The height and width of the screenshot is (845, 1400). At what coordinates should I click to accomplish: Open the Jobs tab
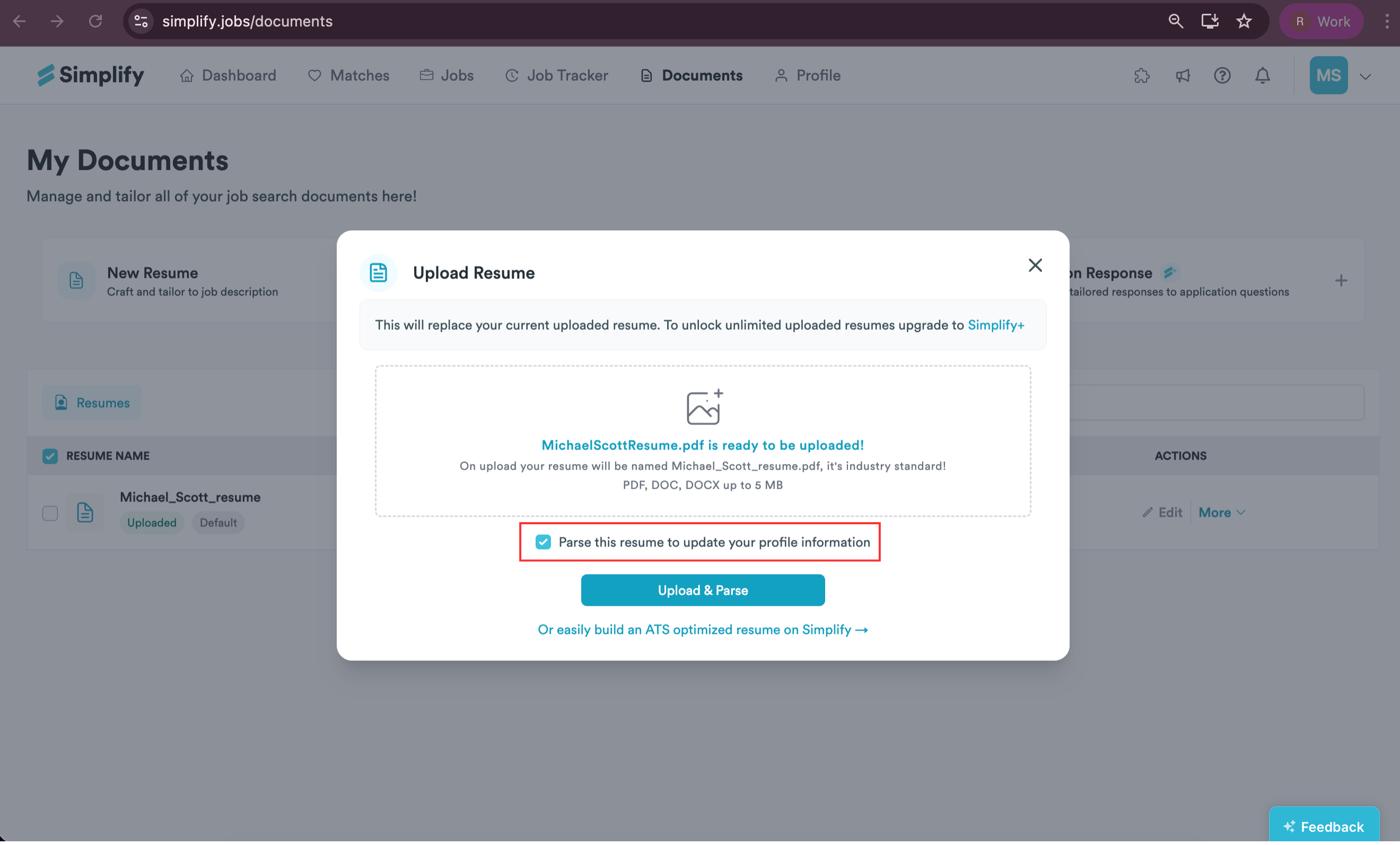(447, 75)
